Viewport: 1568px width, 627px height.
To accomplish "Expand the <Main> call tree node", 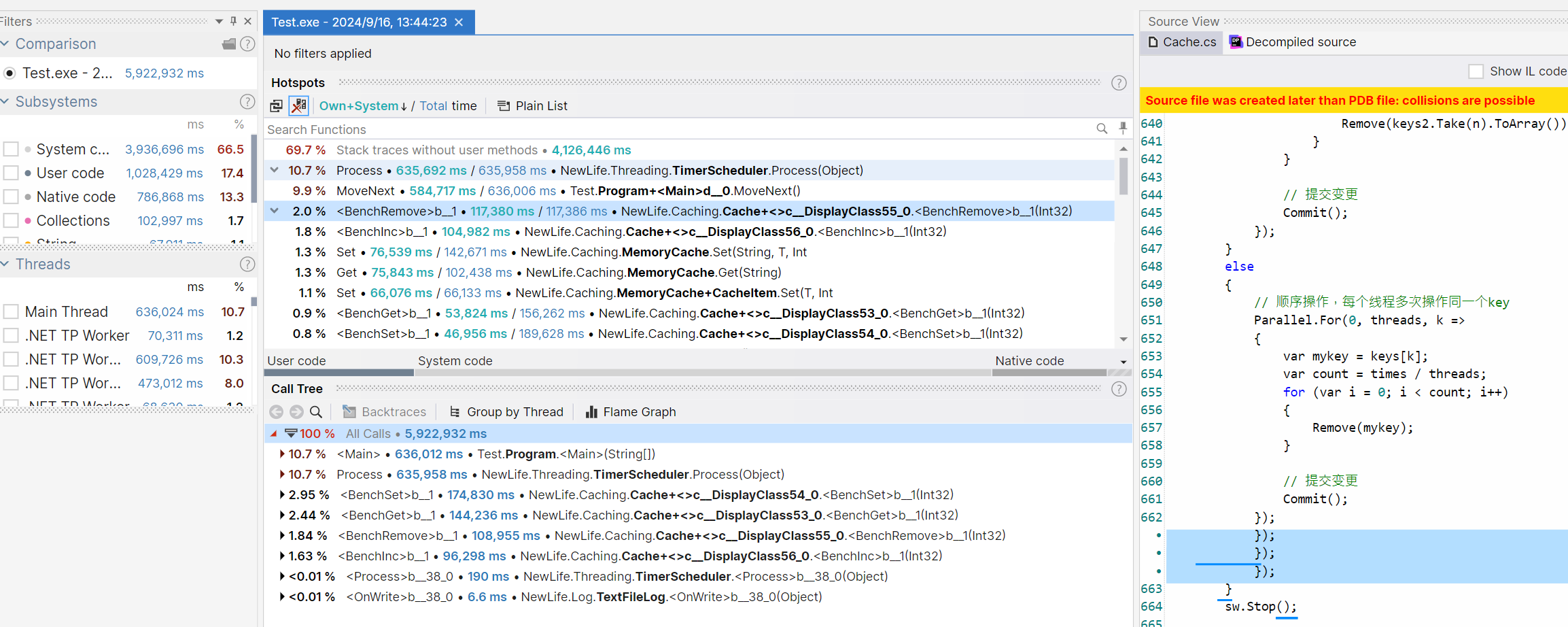I will pos(282,454).
